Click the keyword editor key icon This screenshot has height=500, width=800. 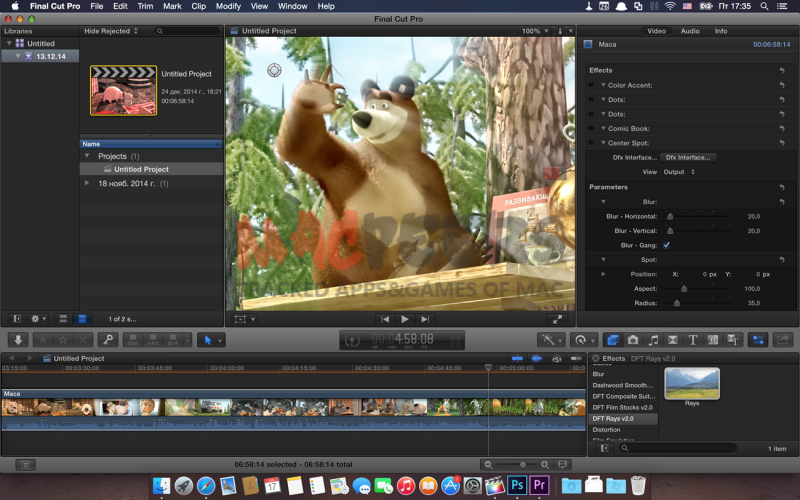[107, 340]
